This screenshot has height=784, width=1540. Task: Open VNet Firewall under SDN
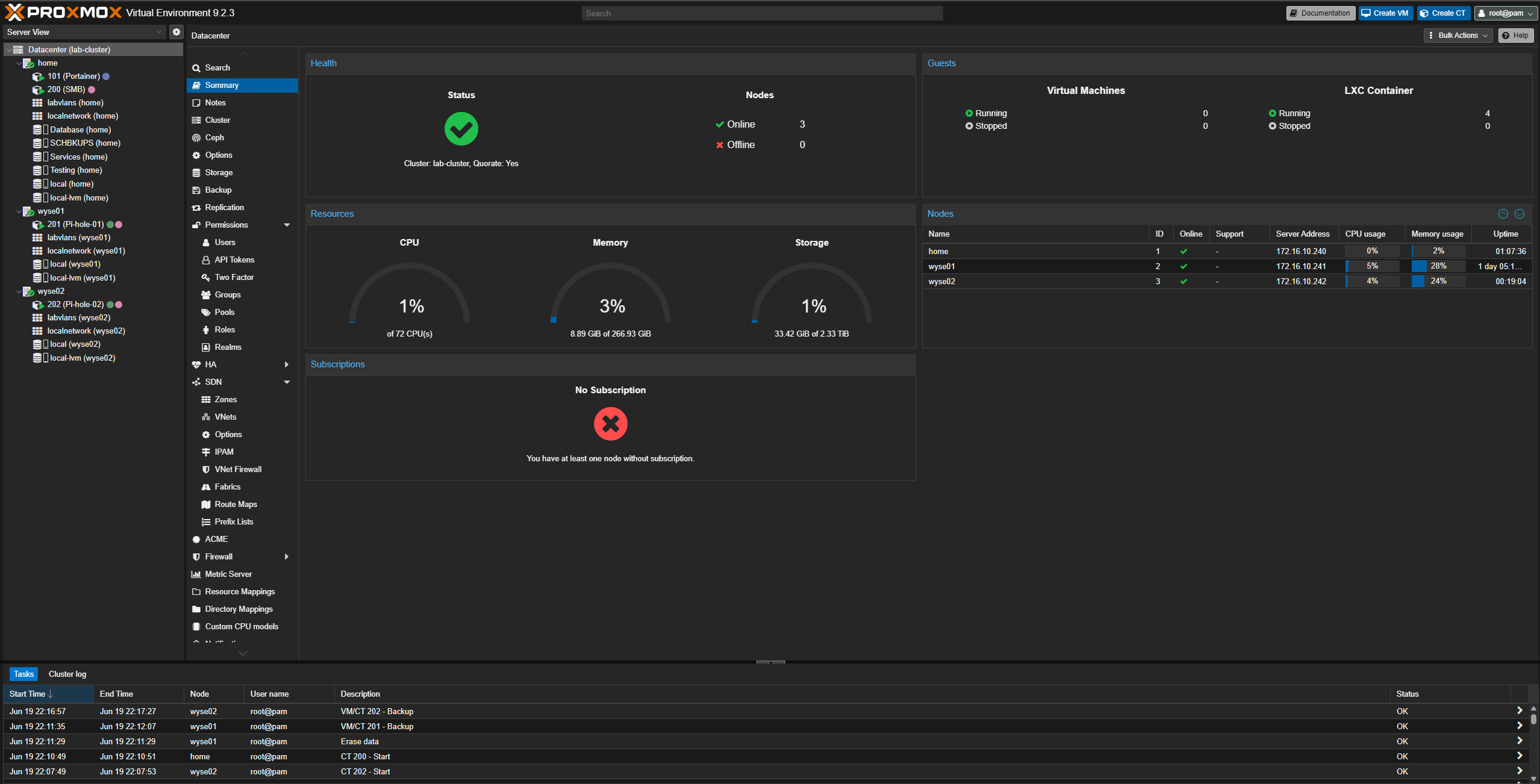coord(238,469)
